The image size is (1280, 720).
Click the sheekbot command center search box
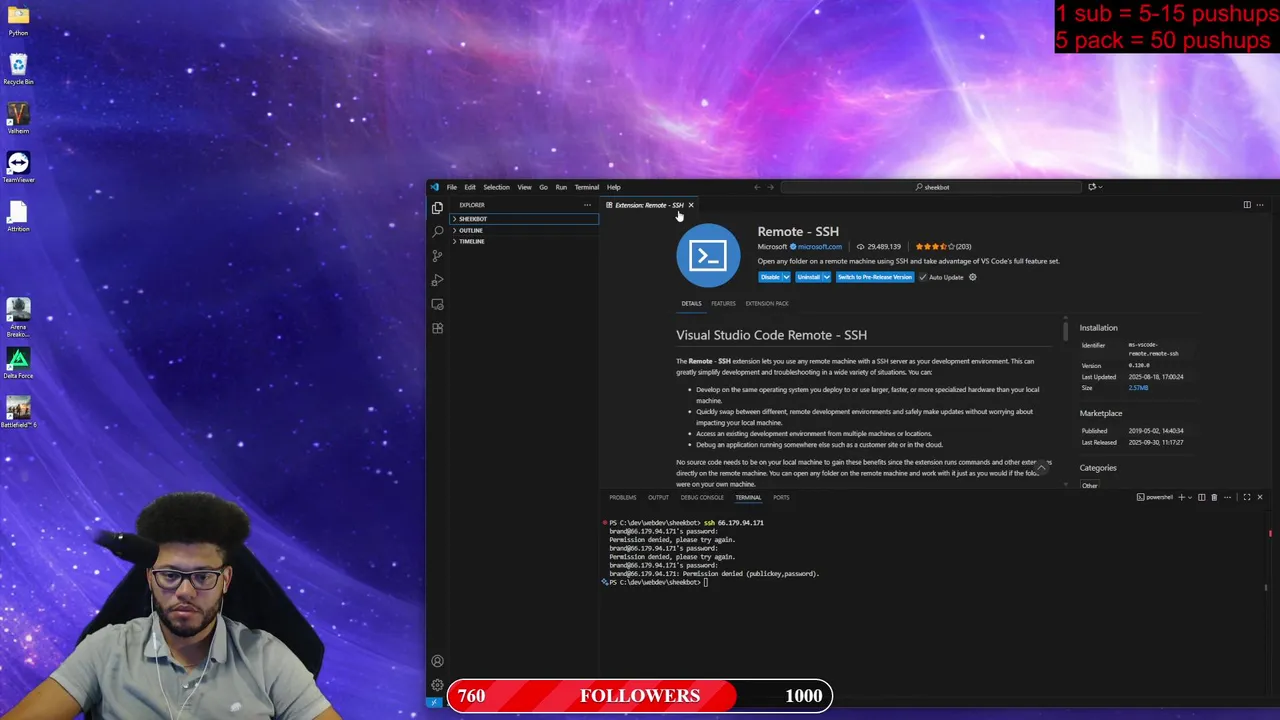click(x=933, y=187)
